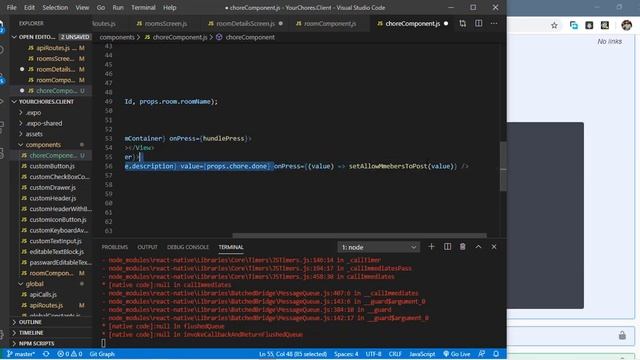Split the terminal pane

[447, 247]
